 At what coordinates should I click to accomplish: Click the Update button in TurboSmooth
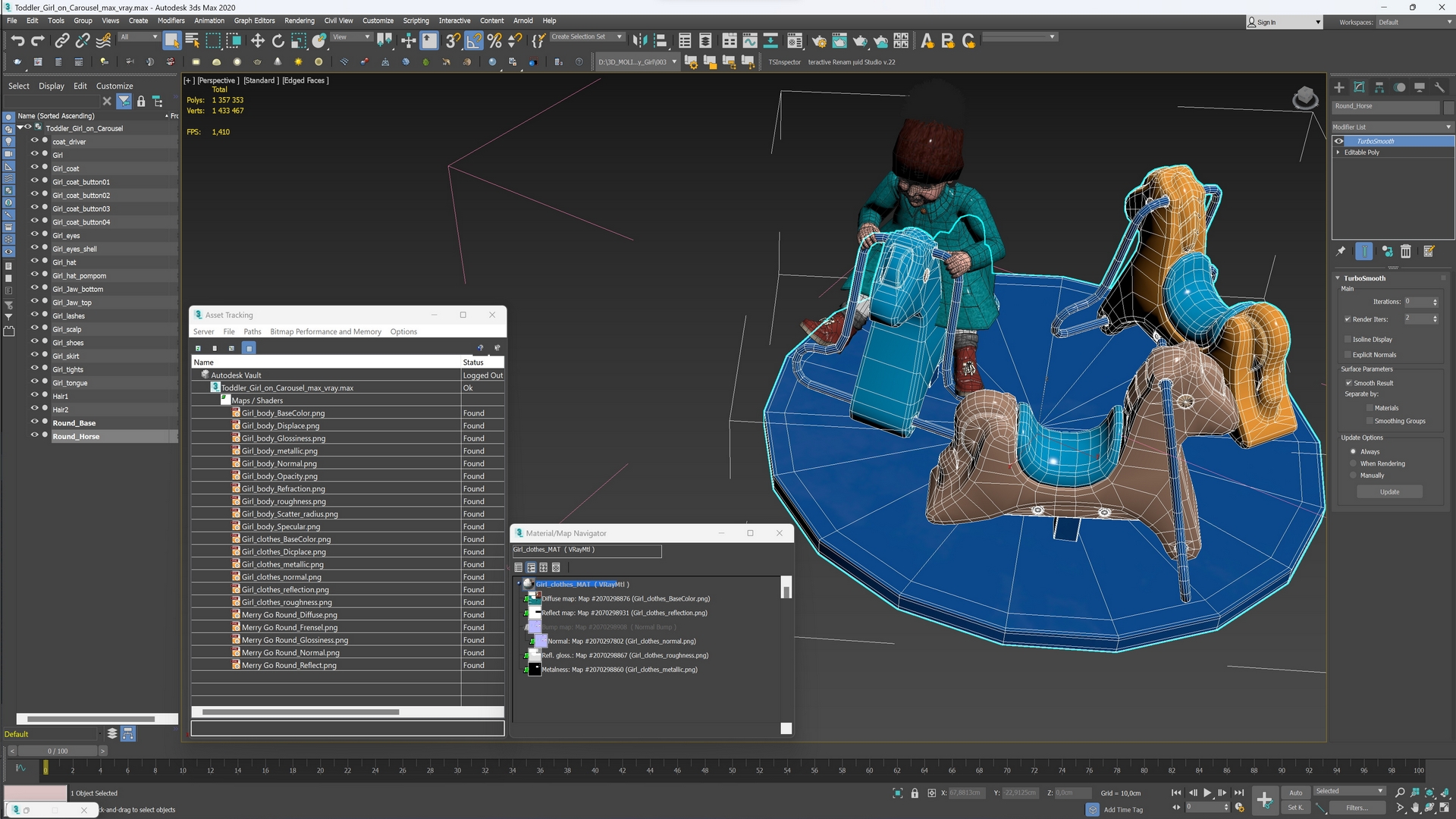[x=1390, y=491]
